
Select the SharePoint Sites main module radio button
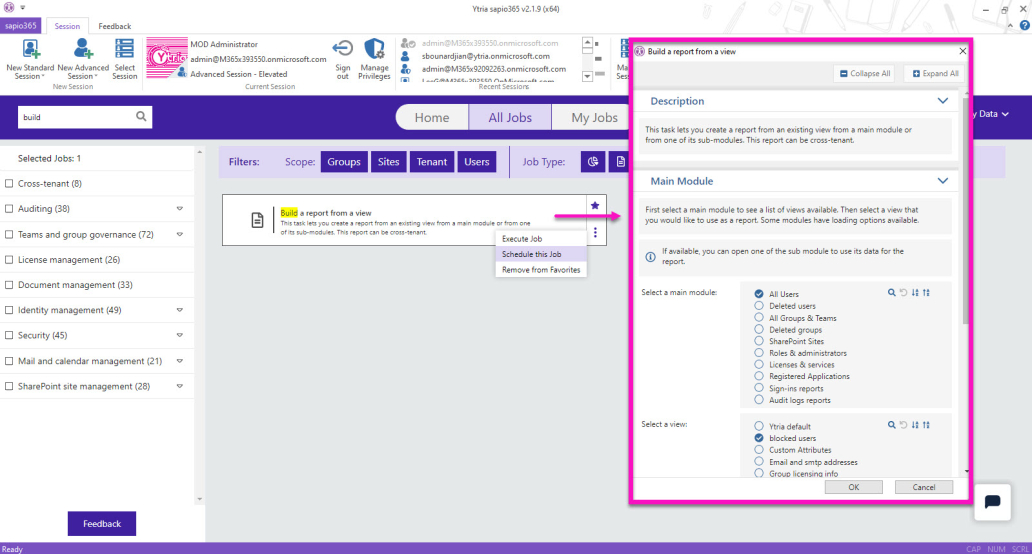point(759,341)
